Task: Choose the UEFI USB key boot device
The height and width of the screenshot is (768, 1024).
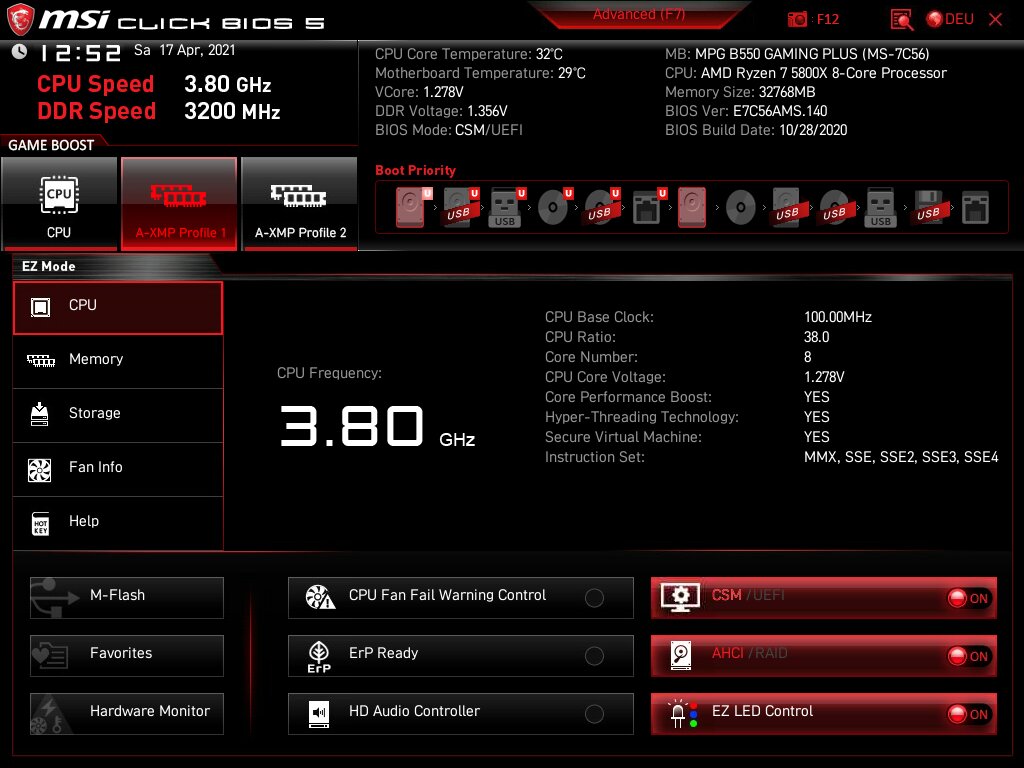Action: click(506, 207)
